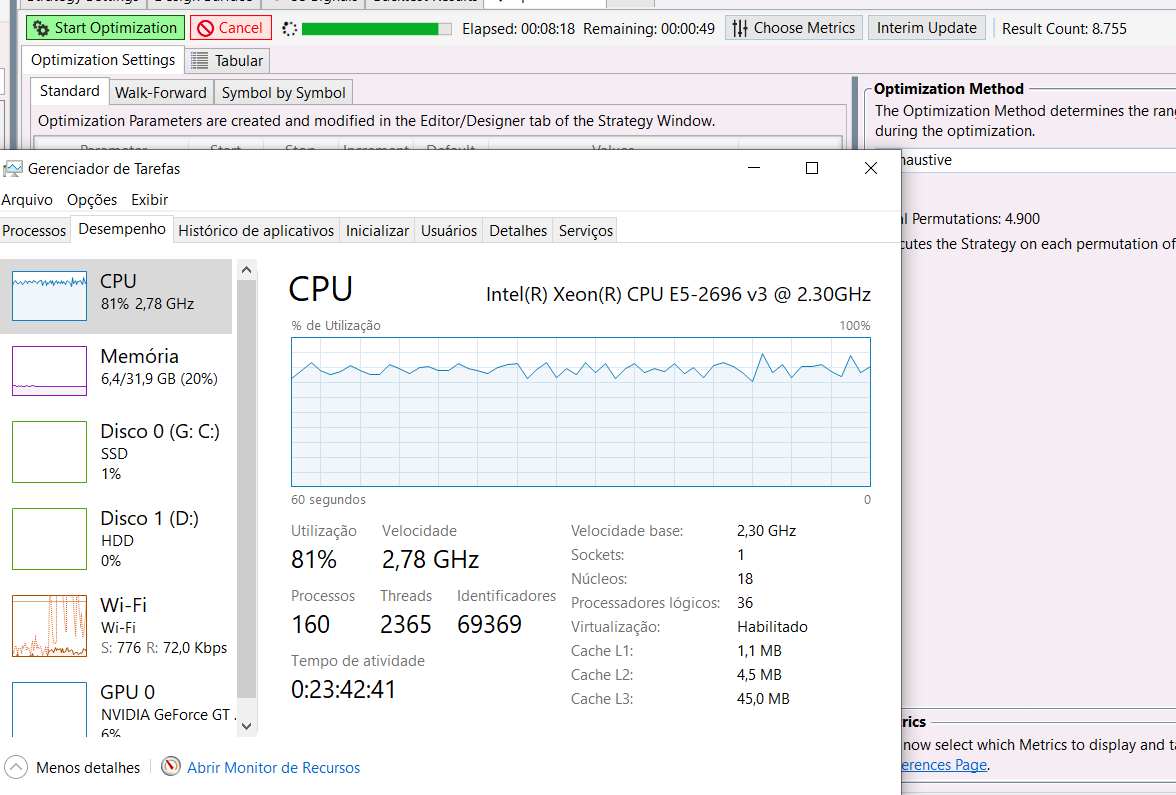Click the Identificadores value 69369
Viewport: 1176px width, 795px height.
coord(489,625)
